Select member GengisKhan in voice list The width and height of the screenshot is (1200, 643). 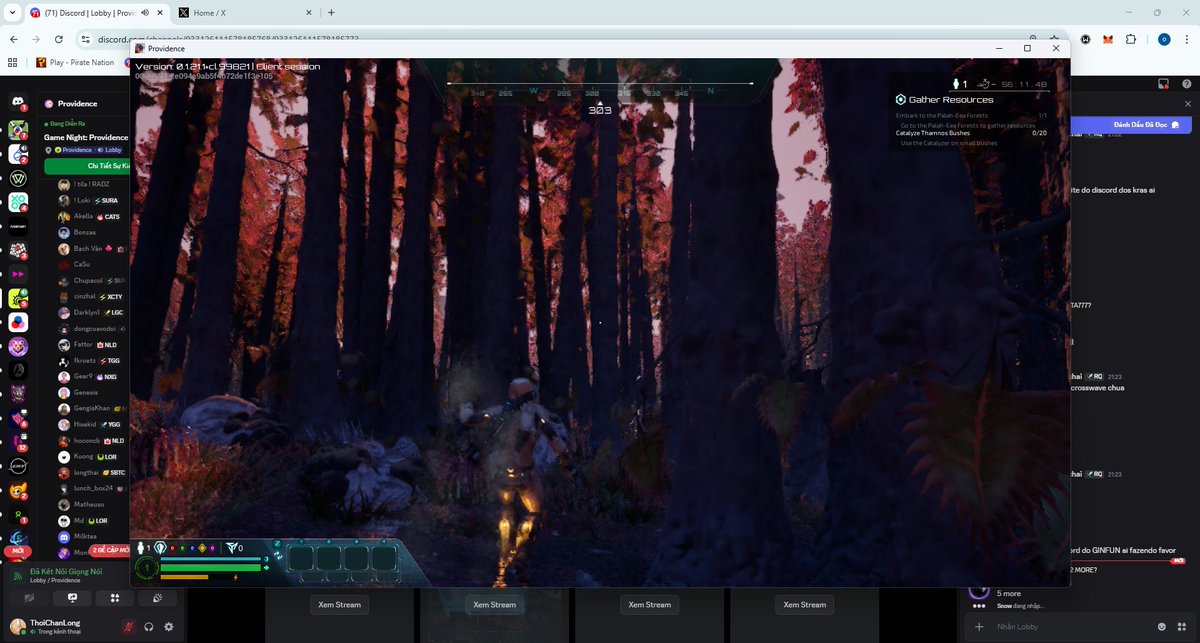click(x=92, y=408)
